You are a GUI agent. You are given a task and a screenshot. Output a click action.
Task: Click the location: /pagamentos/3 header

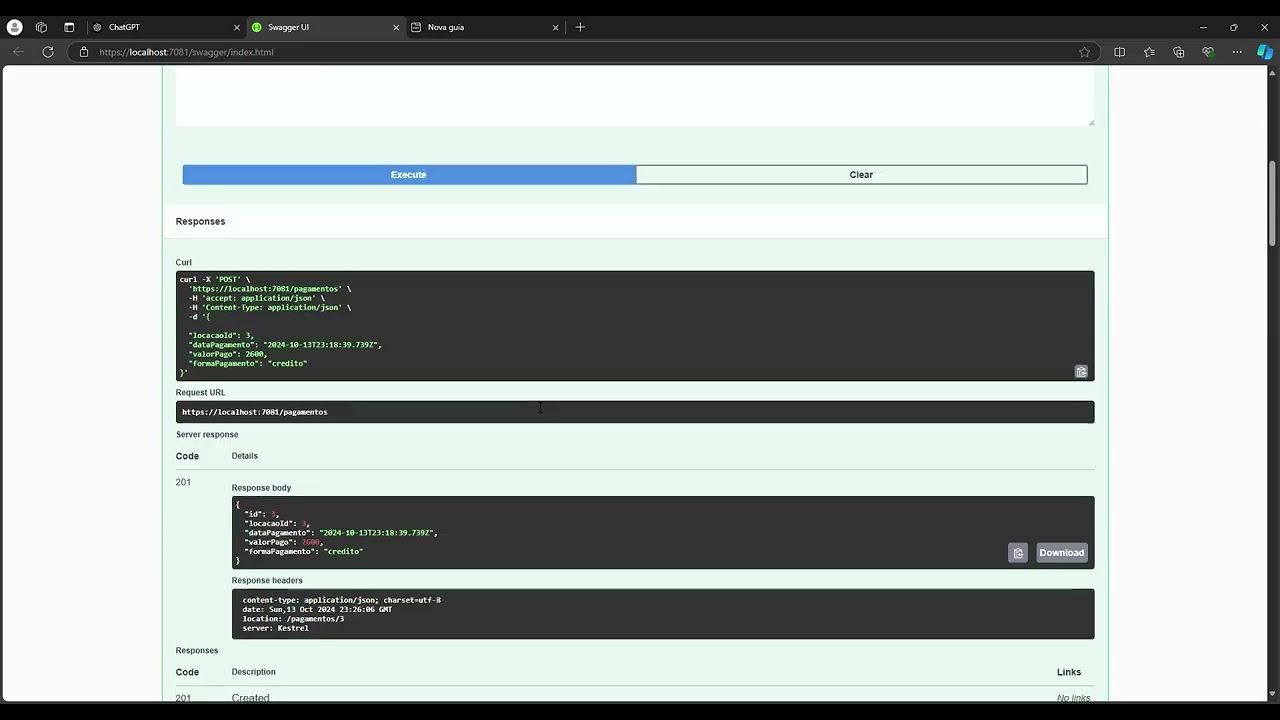293,619
